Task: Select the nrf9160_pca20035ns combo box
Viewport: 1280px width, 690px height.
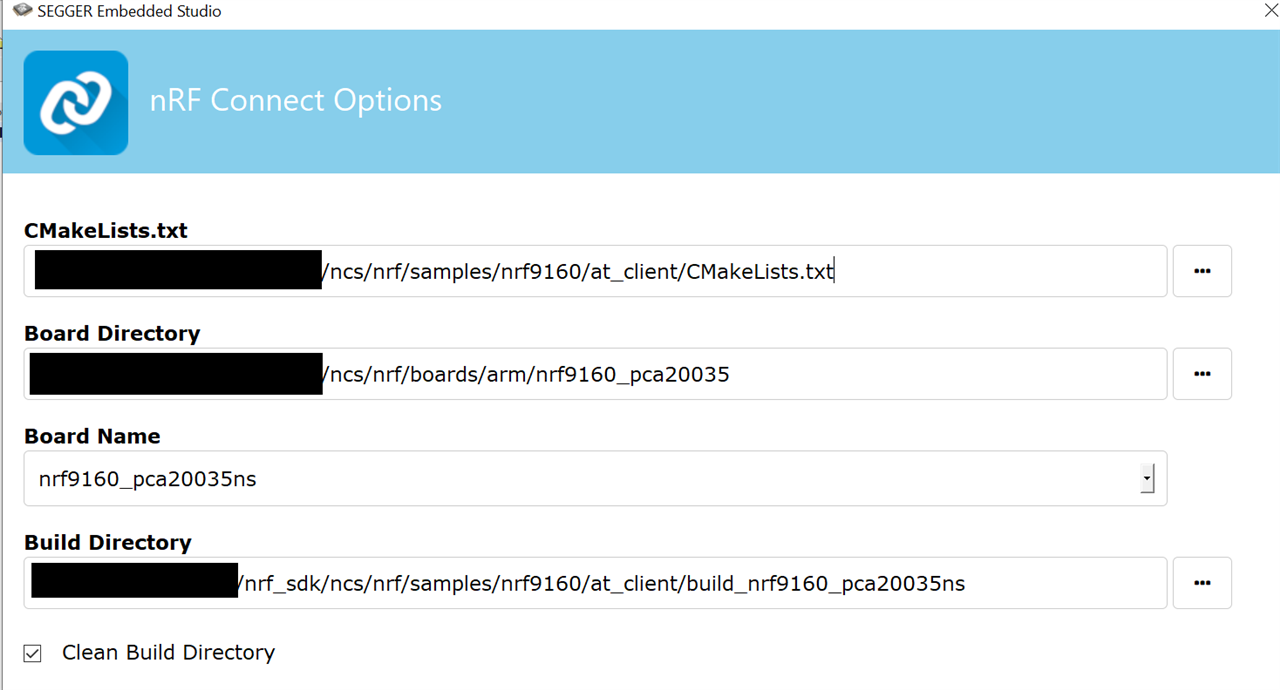Action: (595, 479)
